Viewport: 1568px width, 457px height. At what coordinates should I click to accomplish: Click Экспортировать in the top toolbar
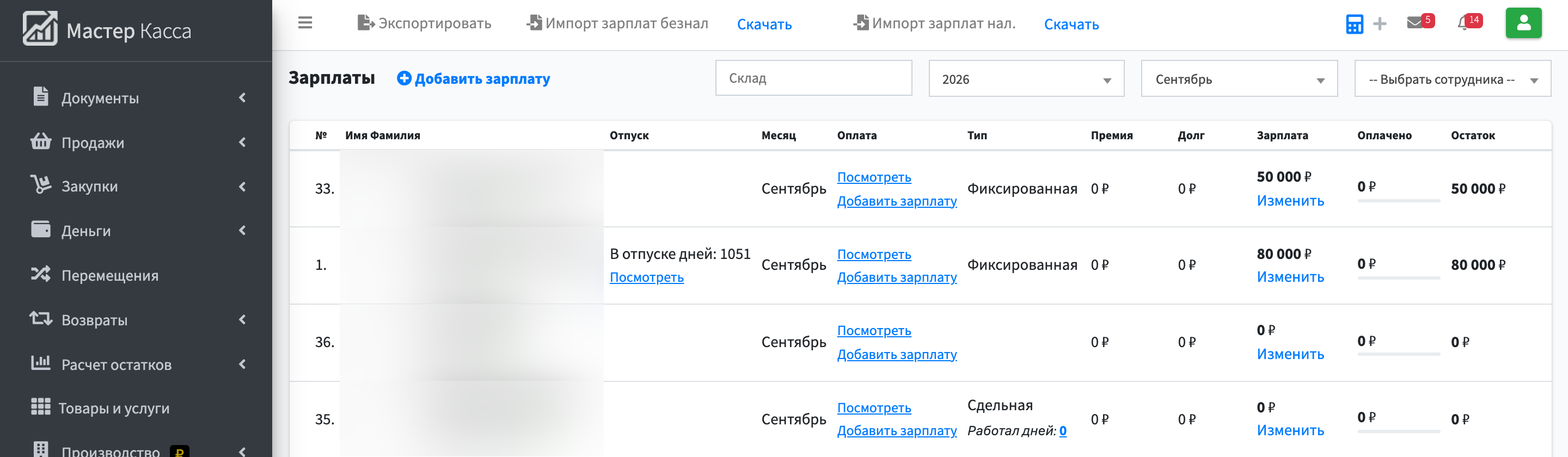[x=424, y=23]
